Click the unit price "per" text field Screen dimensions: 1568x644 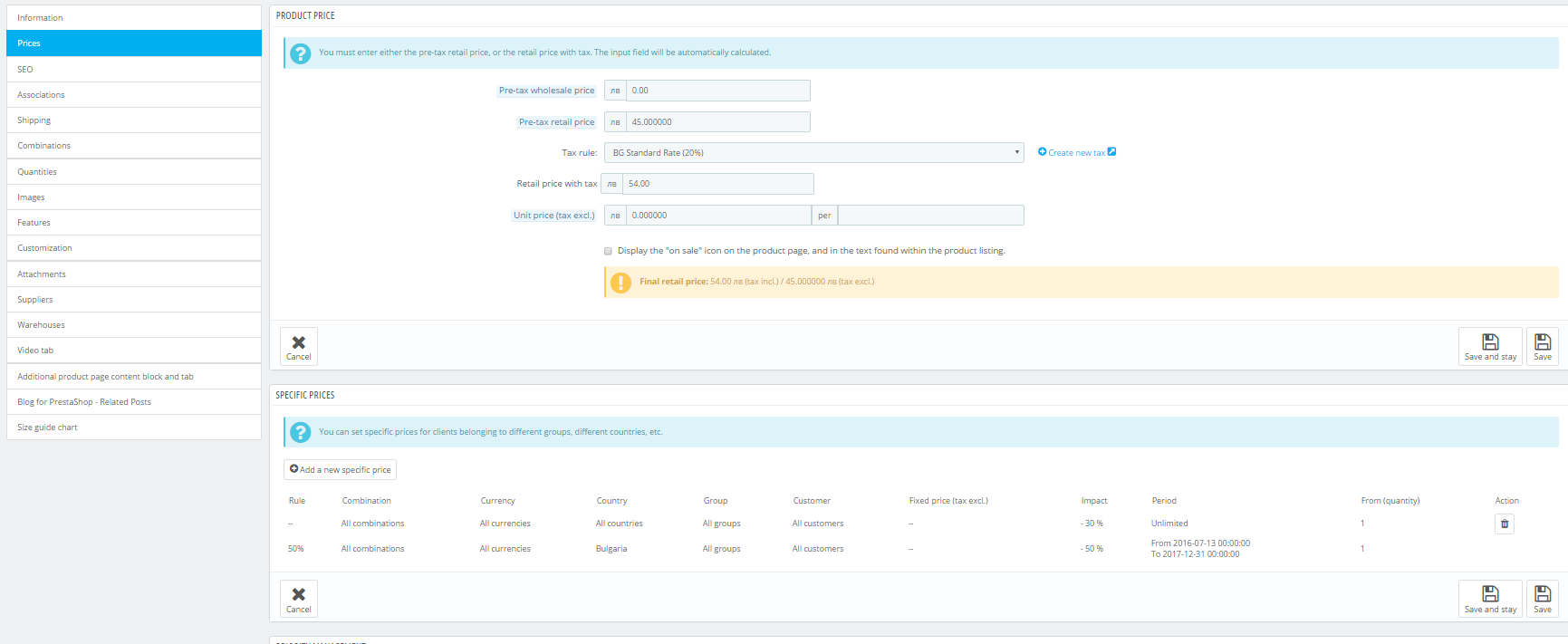coord(930,215)
